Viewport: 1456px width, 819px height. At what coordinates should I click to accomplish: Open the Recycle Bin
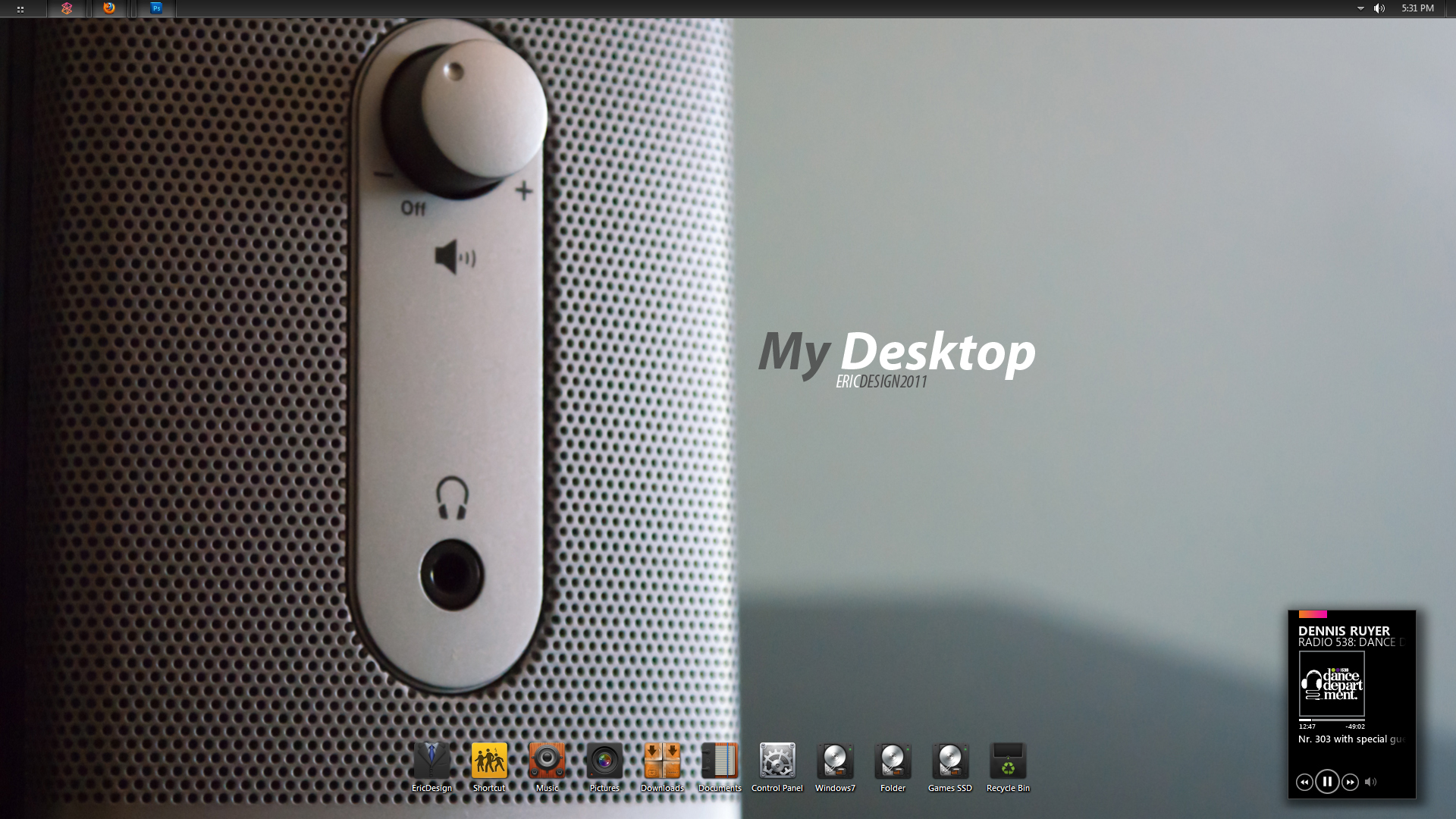[x=1008, y=762]
